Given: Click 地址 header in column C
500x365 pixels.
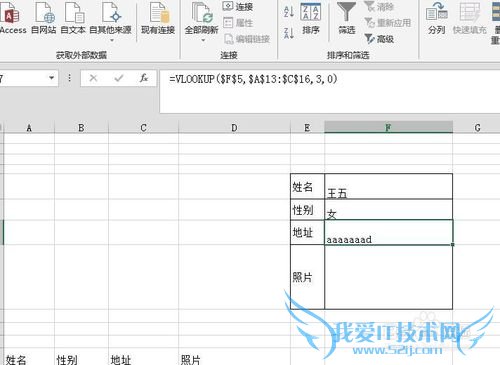Looking at the screenshot, I should tap(121, 360).
